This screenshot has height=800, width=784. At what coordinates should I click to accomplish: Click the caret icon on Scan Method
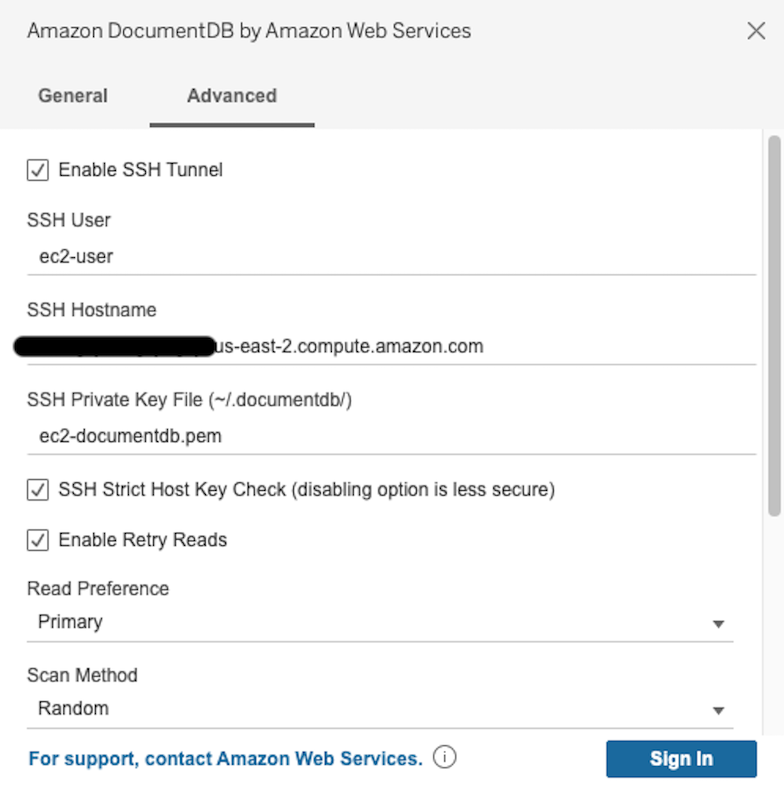coord(718,710)
